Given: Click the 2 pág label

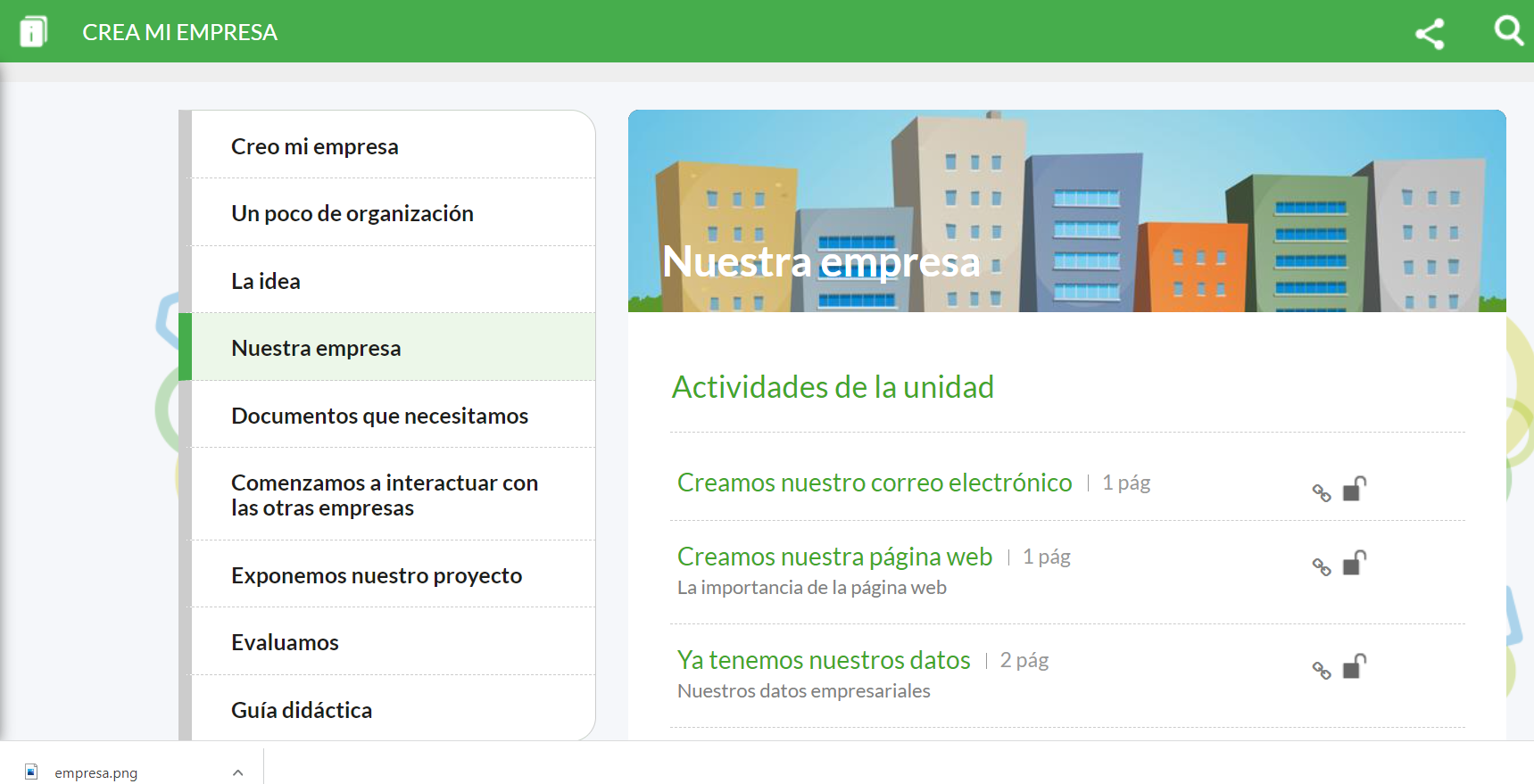Looking at the screenshot, I should (x=1024, y=660).
